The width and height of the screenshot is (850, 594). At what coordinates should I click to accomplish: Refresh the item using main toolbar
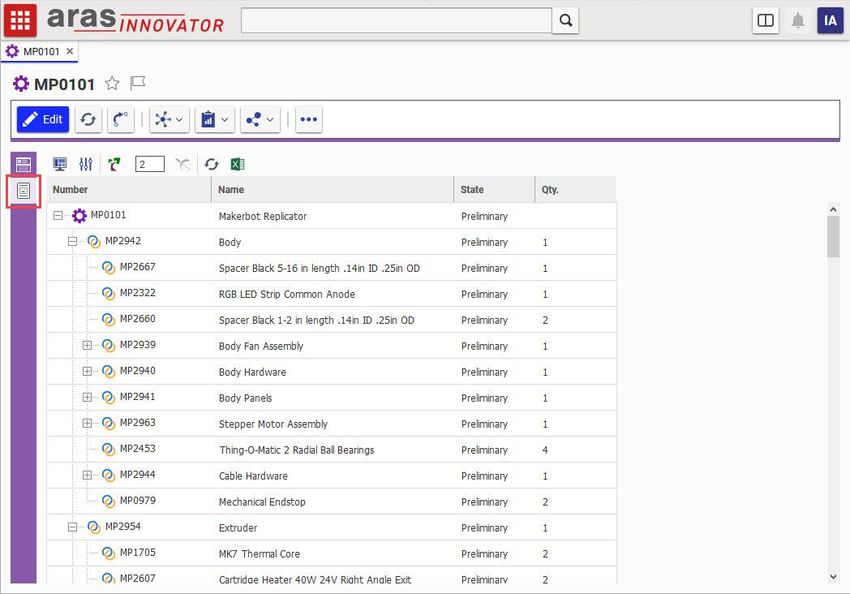[88, 119]
